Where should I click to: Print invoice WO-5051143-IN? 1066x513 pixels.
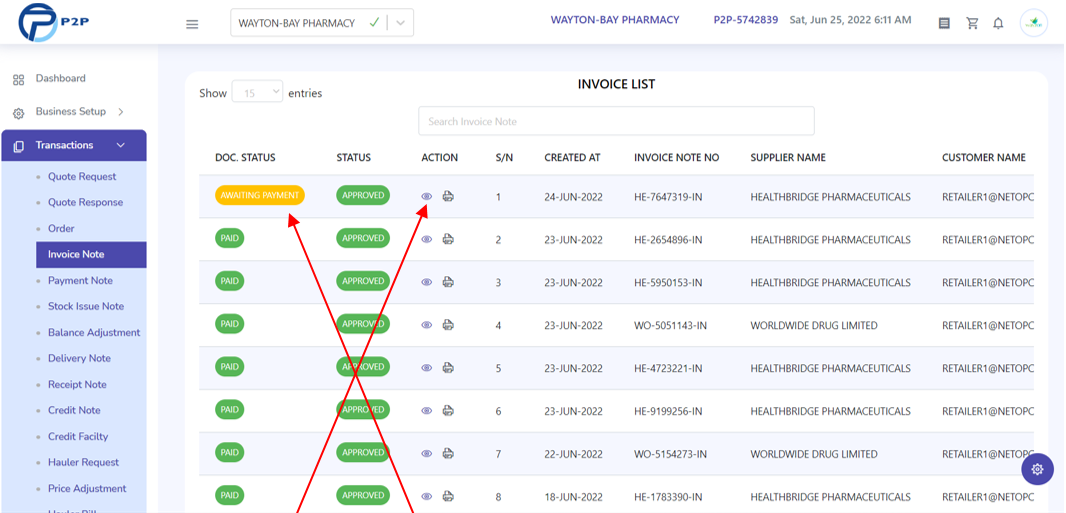448,325
